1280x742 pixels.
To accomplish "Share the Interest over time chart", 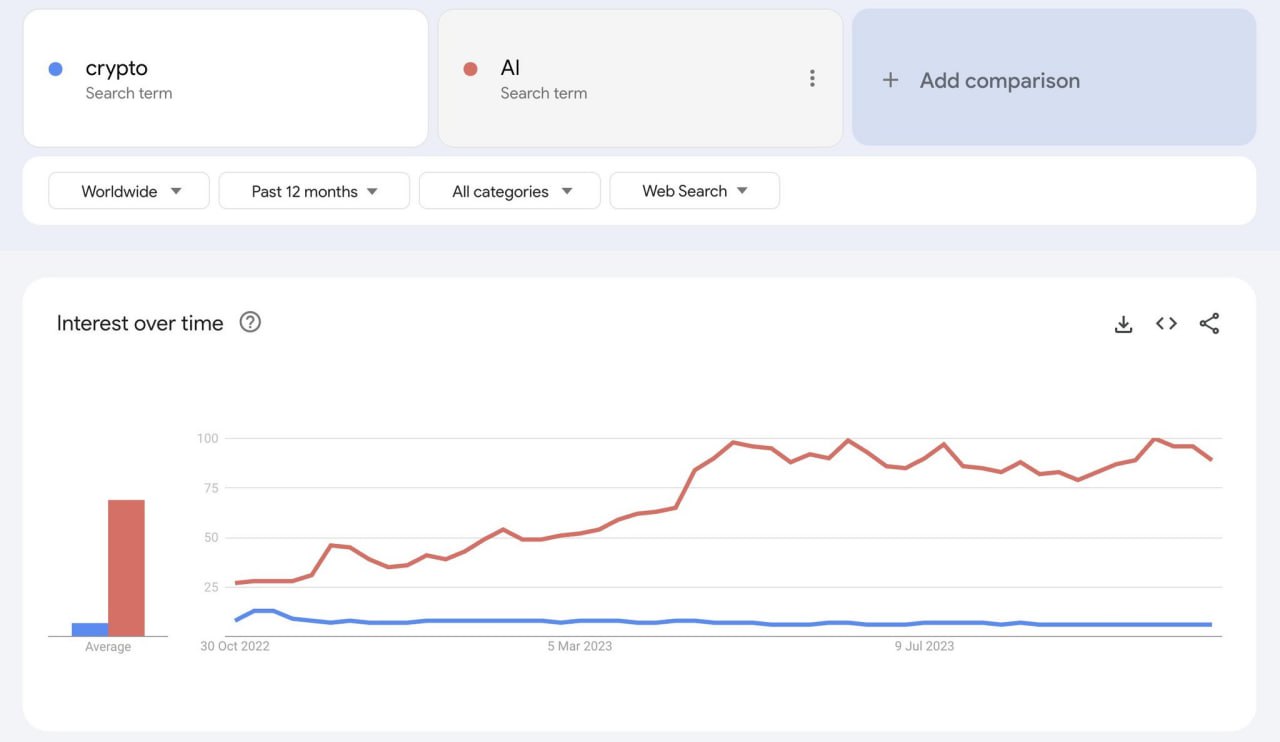I will click(1209, 324).
